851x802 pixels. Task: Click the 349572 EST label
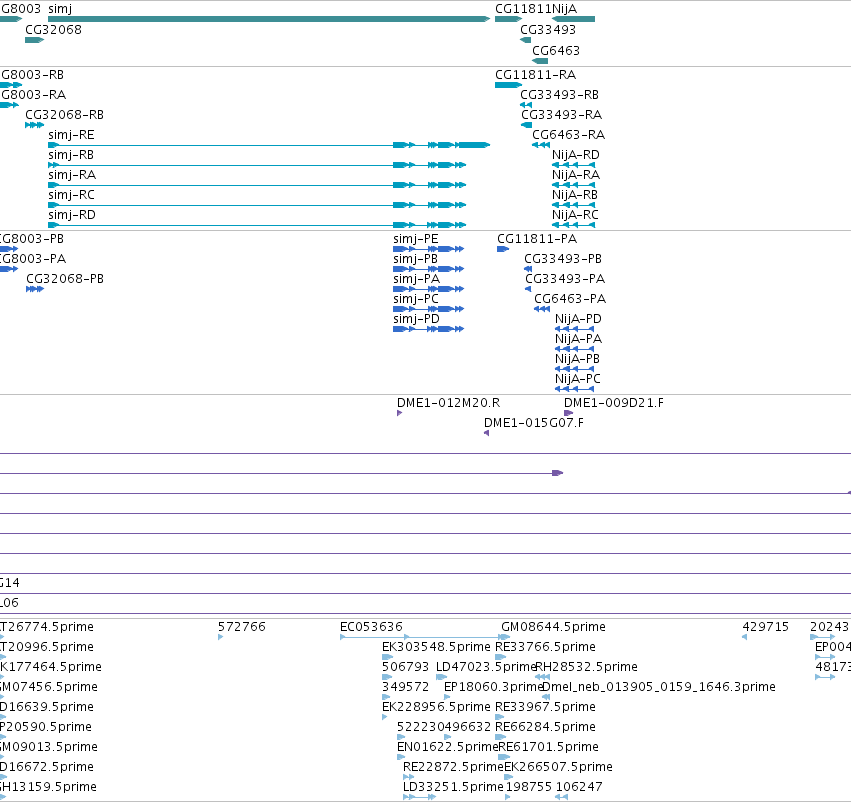[x=405, y=687]
